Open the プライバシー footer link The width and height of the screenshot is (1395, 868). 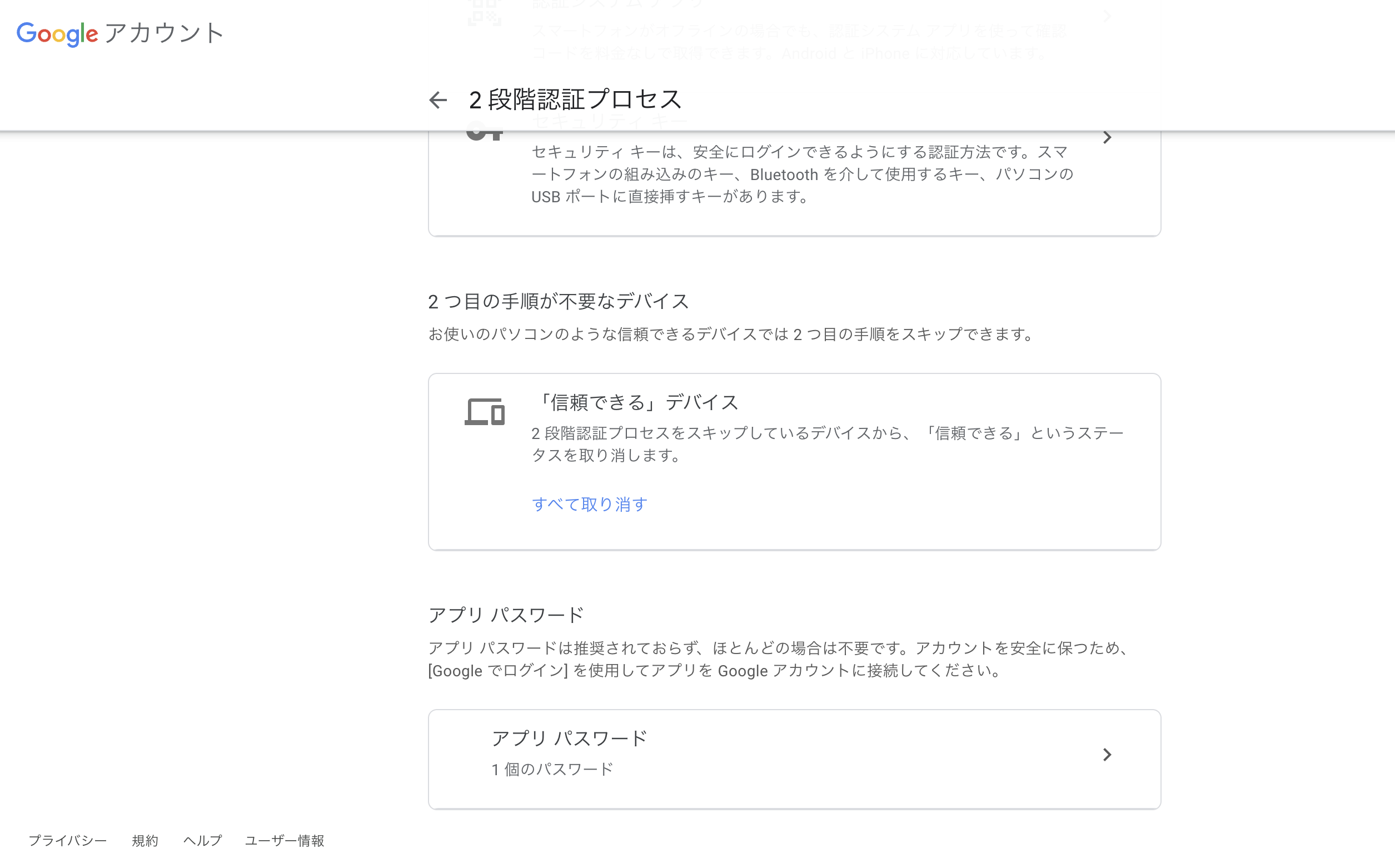coord(68,840)
